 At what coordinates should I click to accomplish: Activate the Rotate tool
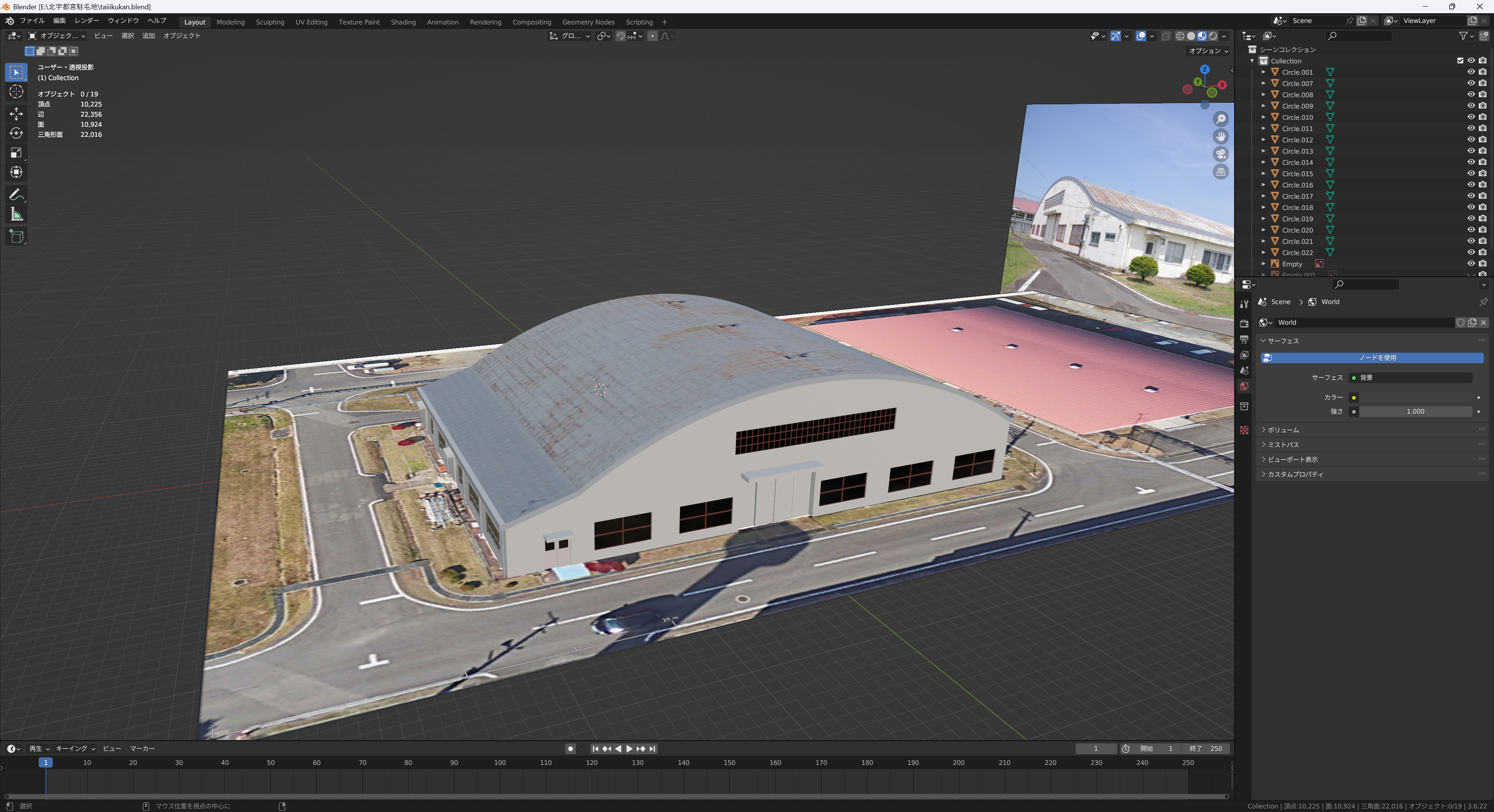pyautogui.click(x=16, y=133)
